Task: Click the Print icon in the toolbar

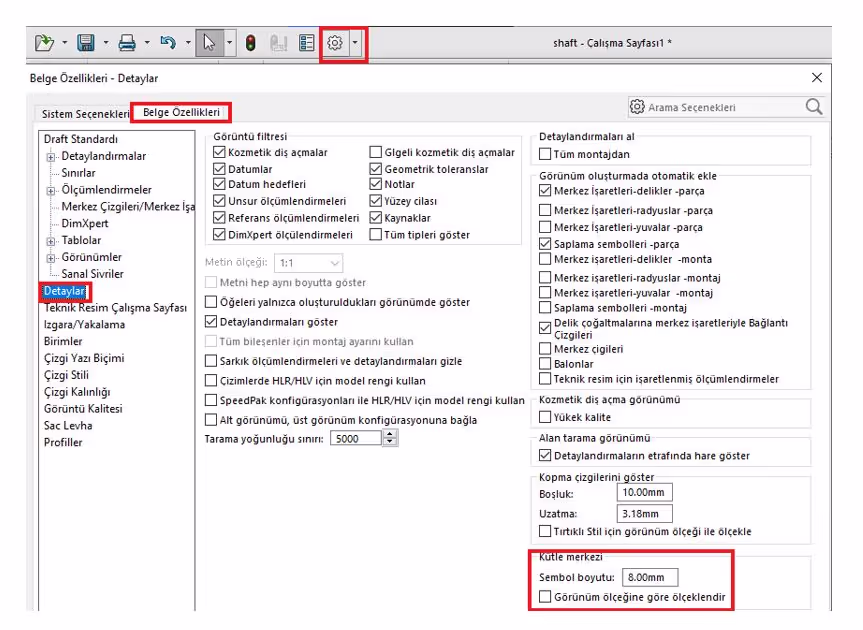Action: click(127, 42)
